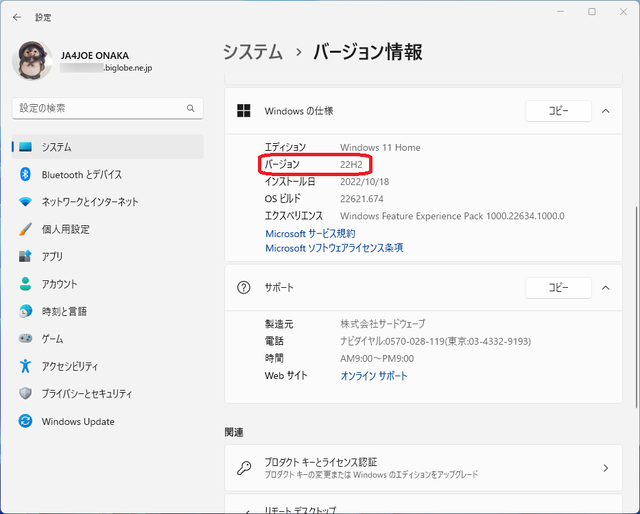Click Windows 11 Home edition value

pyautogui.click(x=380, y=147)
